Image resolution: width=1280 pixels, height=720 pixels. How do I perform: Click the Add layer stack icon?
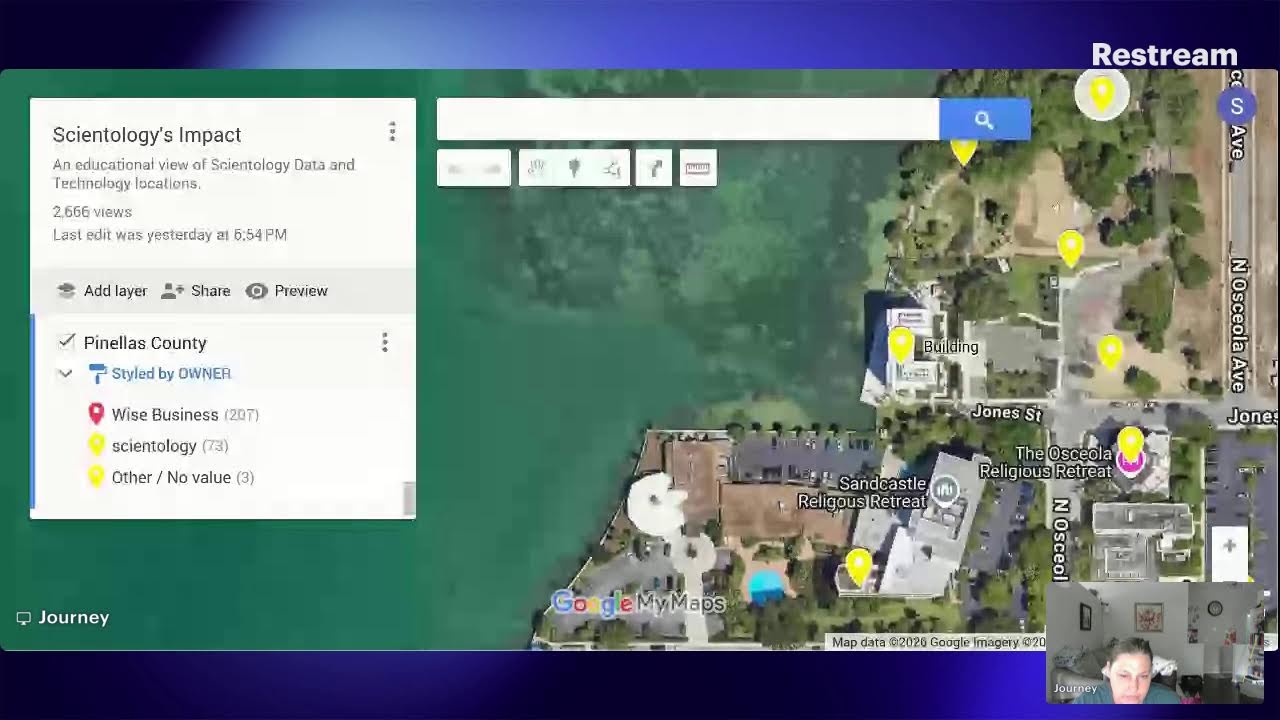(x=66, y=291)
